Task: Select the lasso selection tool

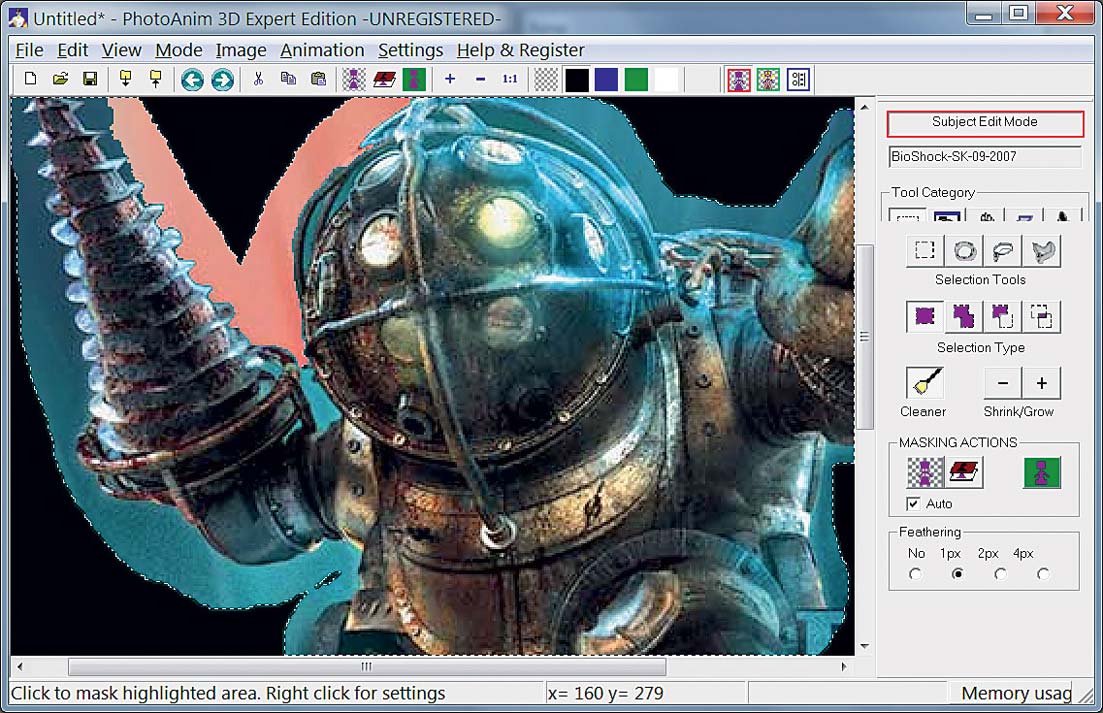Action: 1004,250
